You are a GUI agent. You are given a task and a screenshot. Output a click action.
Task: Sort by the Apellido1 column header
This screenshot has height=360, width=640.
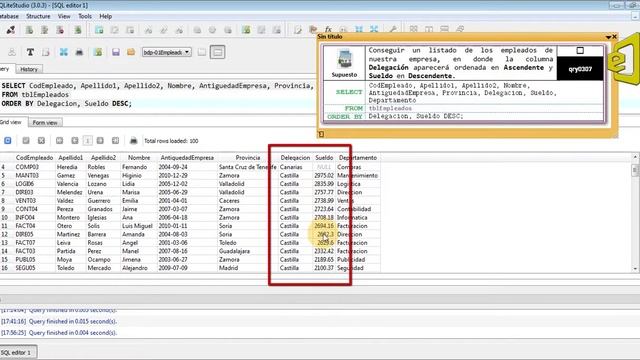[70, 158]
